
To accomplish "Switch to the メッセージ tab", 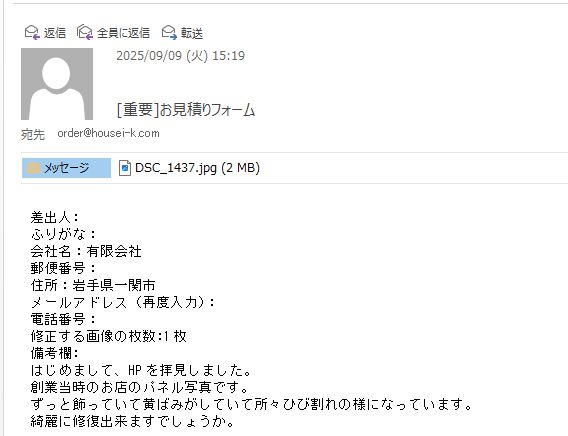I will point(66,168).
